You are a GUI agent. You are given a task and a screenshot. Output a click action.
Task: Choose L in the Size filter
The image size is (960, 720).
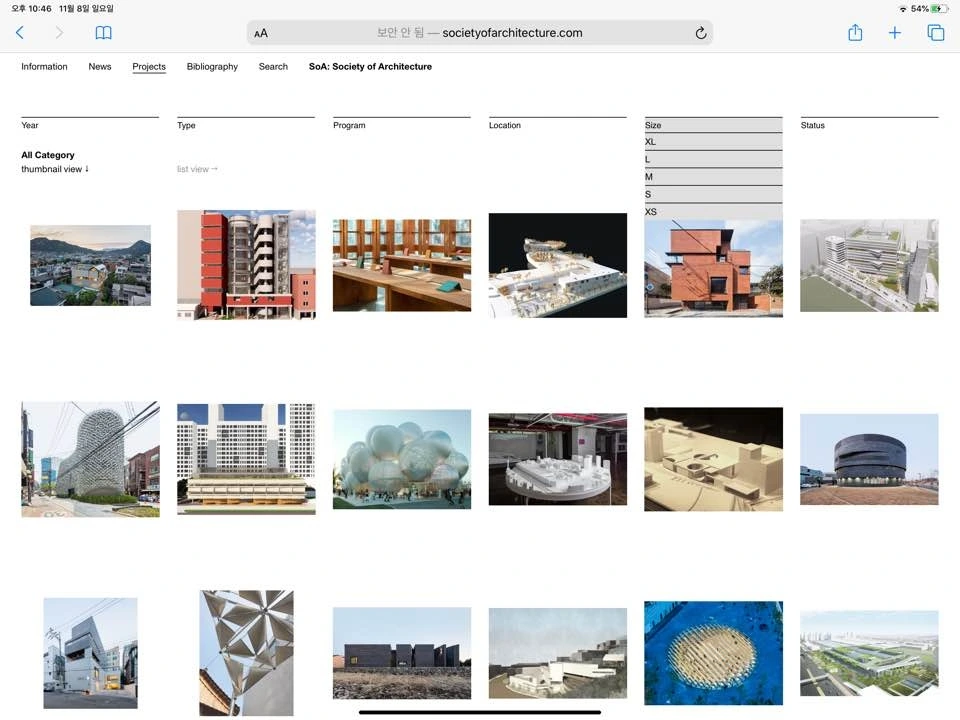[x=713, y=159]
